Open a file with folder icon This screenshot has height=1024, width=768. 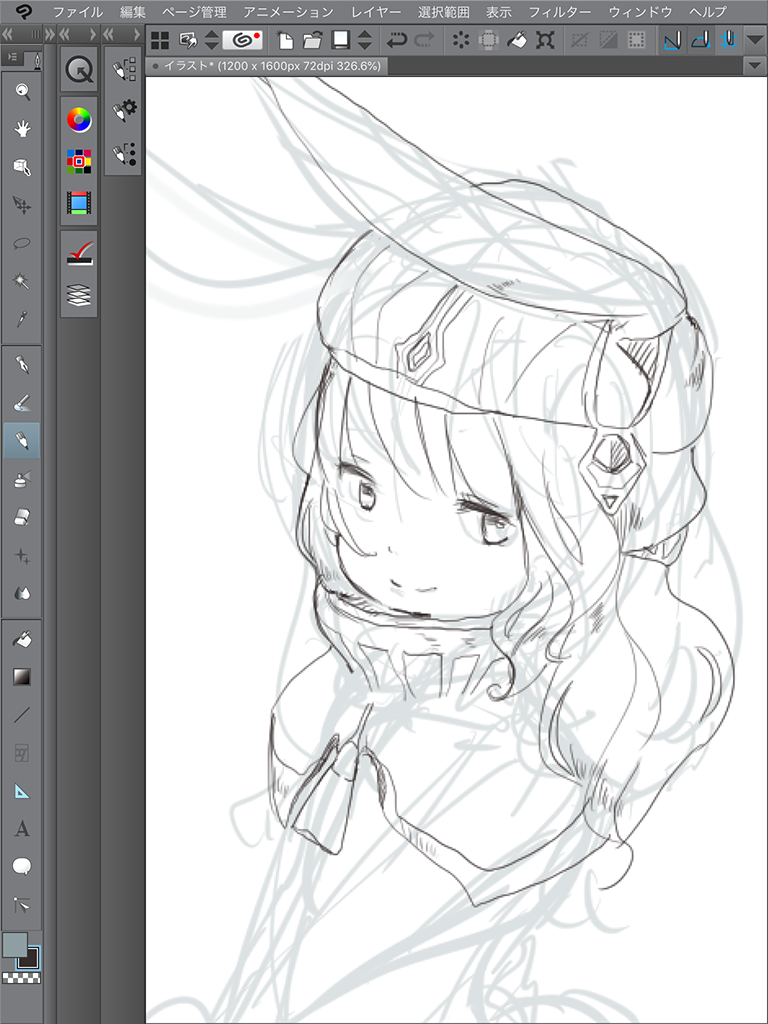coord(312,40)
